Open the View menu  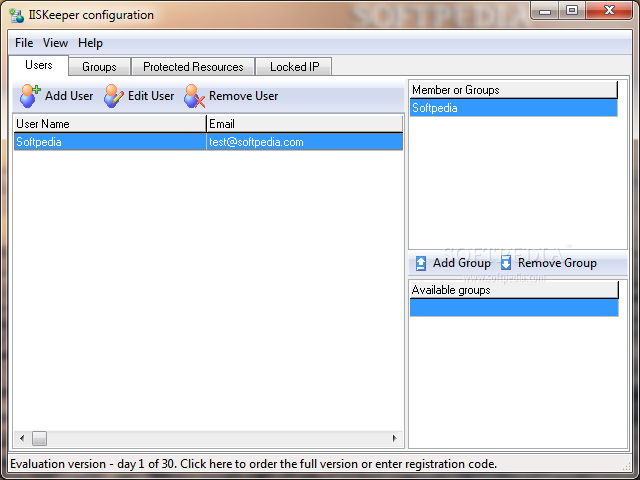tap(55, 43)
